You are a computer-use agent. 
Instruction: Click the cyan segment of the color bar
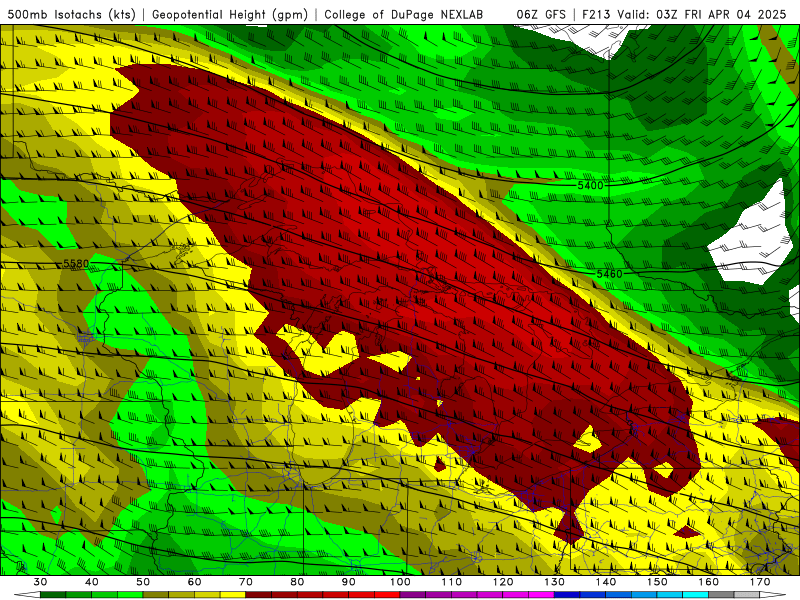[695, 595]
